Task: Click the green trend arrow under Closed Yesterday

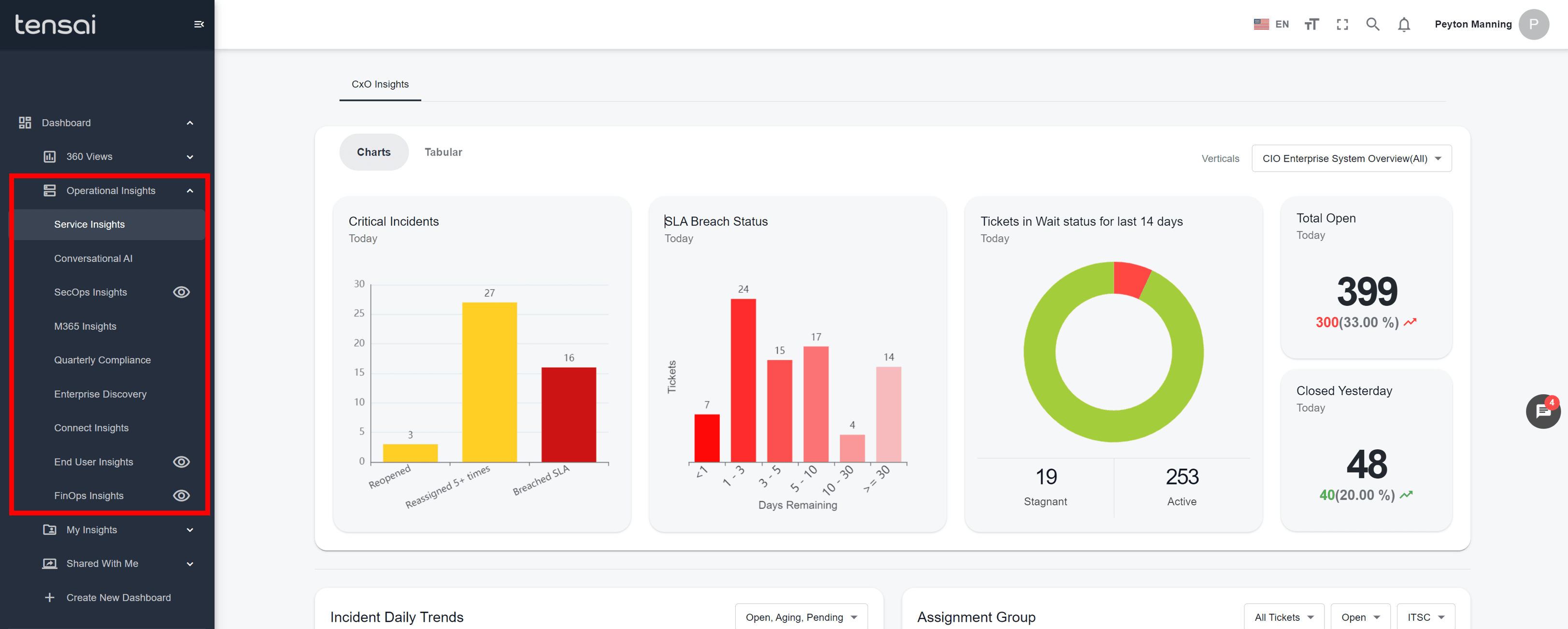Action: click(x=1406, y=495)
